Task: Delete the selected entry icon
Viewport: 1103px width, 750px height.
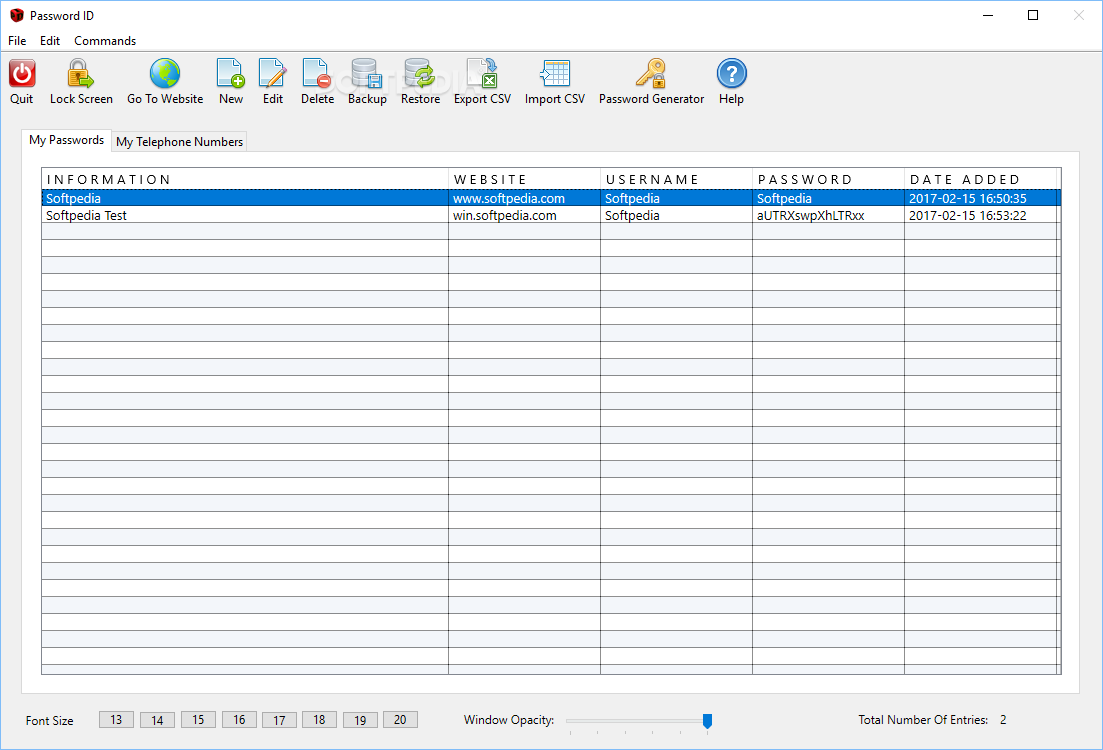Action: point(317,73)
